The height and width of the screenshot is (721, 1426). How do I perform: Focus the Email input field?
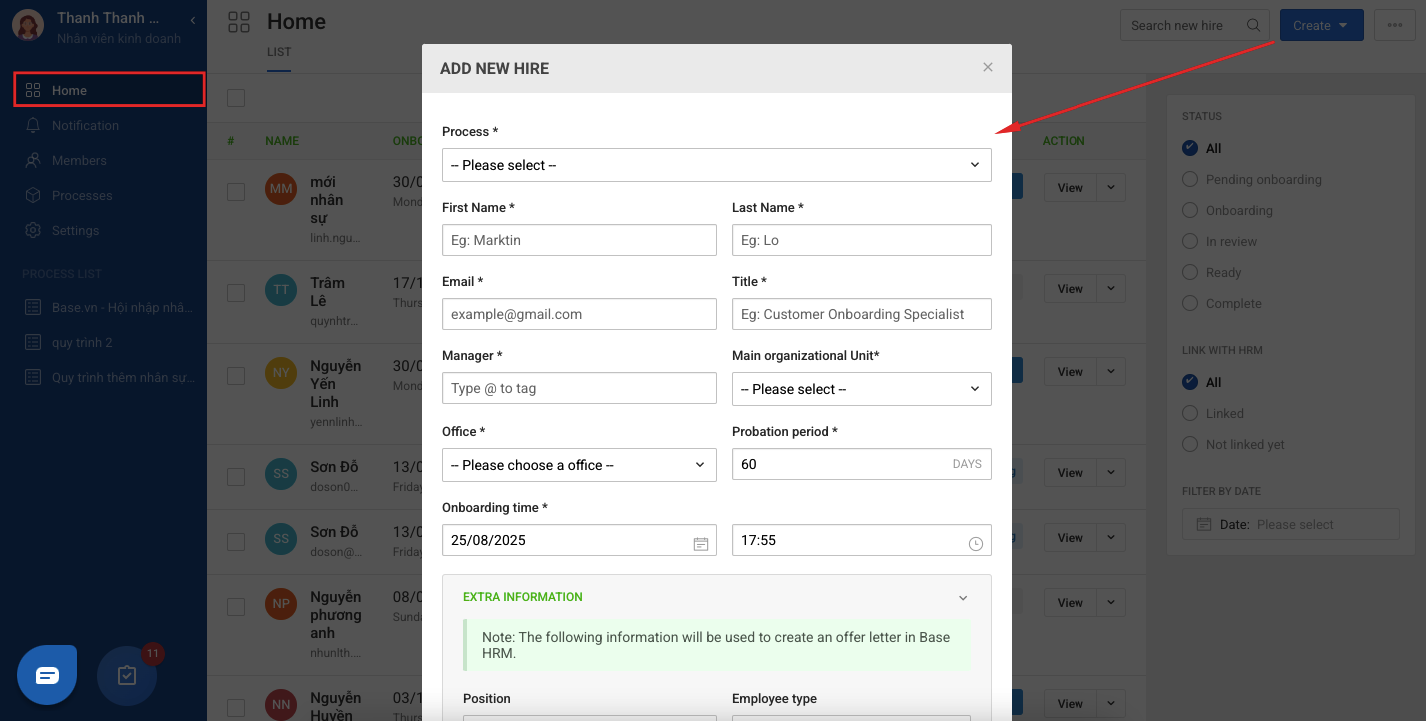click(x=579, y=314)
